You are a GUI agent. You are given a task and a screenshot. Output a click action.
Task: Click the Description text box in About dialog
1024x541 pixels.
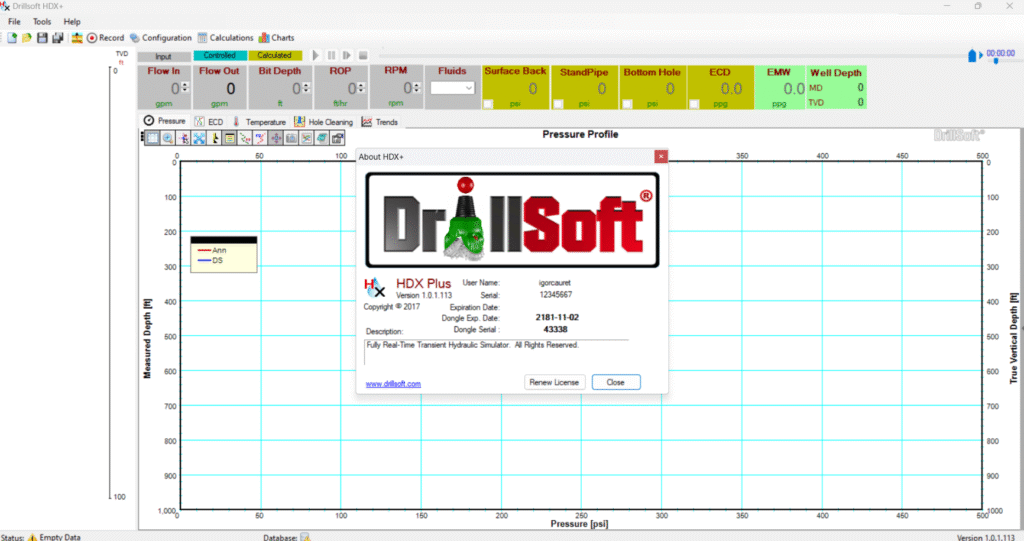(496, 352)
